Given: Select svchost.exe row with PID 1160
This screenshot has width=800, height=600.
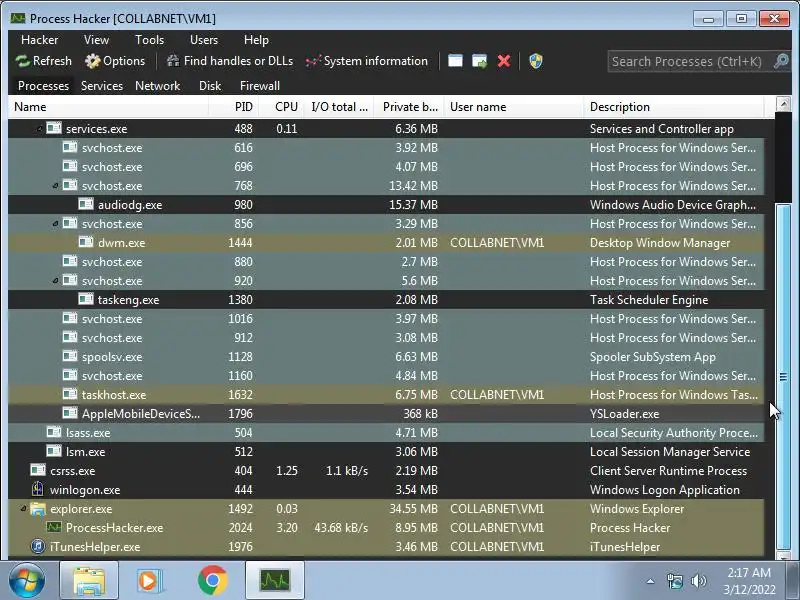Looking at the screenshot, I should [386, 376].
